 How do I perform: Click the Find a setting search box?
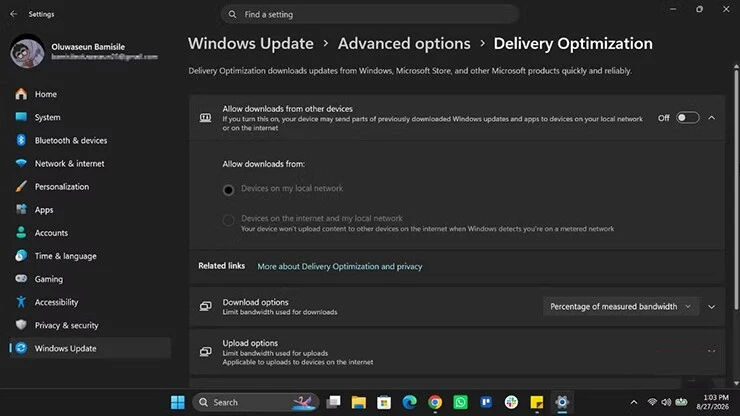click(370, 14)
